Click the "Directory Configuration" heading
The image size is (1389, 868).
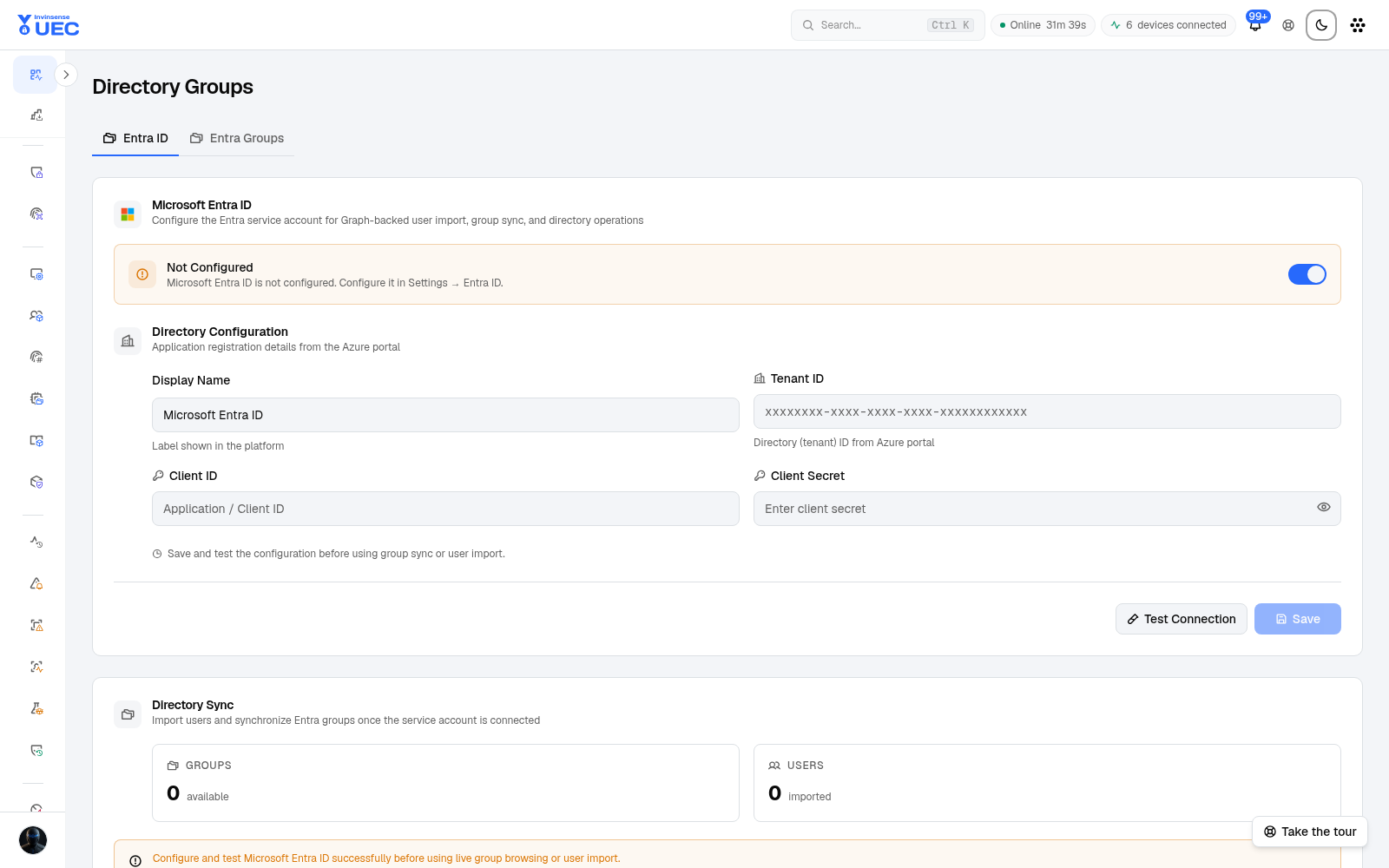click(x=220, y=332)
